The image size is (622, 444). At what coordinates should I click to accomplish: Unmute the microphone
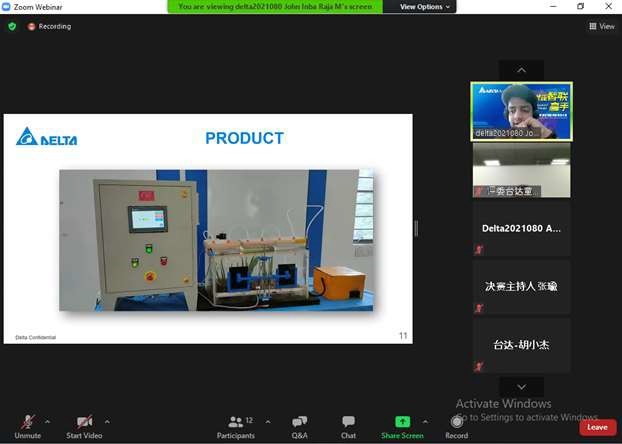coord(27,427)
